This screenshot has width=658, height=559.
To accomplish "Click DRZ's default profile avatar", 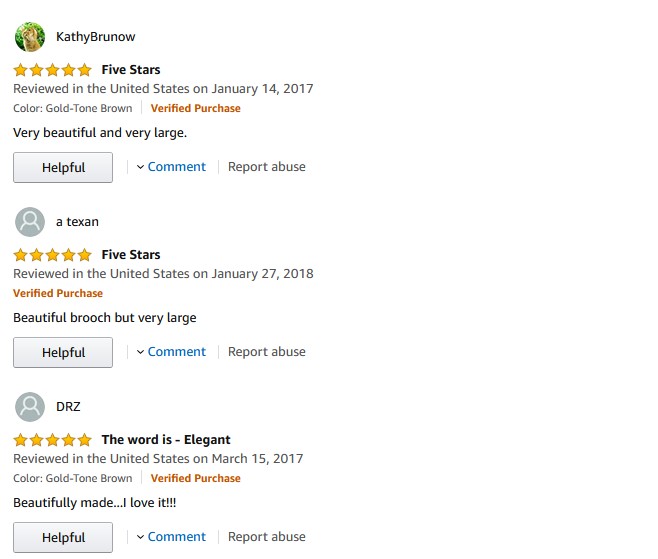I will coord(30,407).
